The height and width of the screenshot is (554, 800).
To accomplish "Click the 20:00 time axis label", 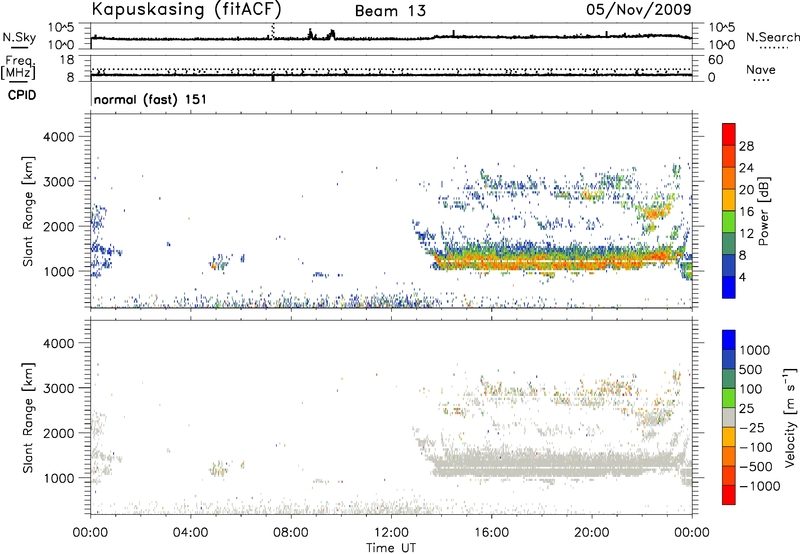I will tap(591, 533).
